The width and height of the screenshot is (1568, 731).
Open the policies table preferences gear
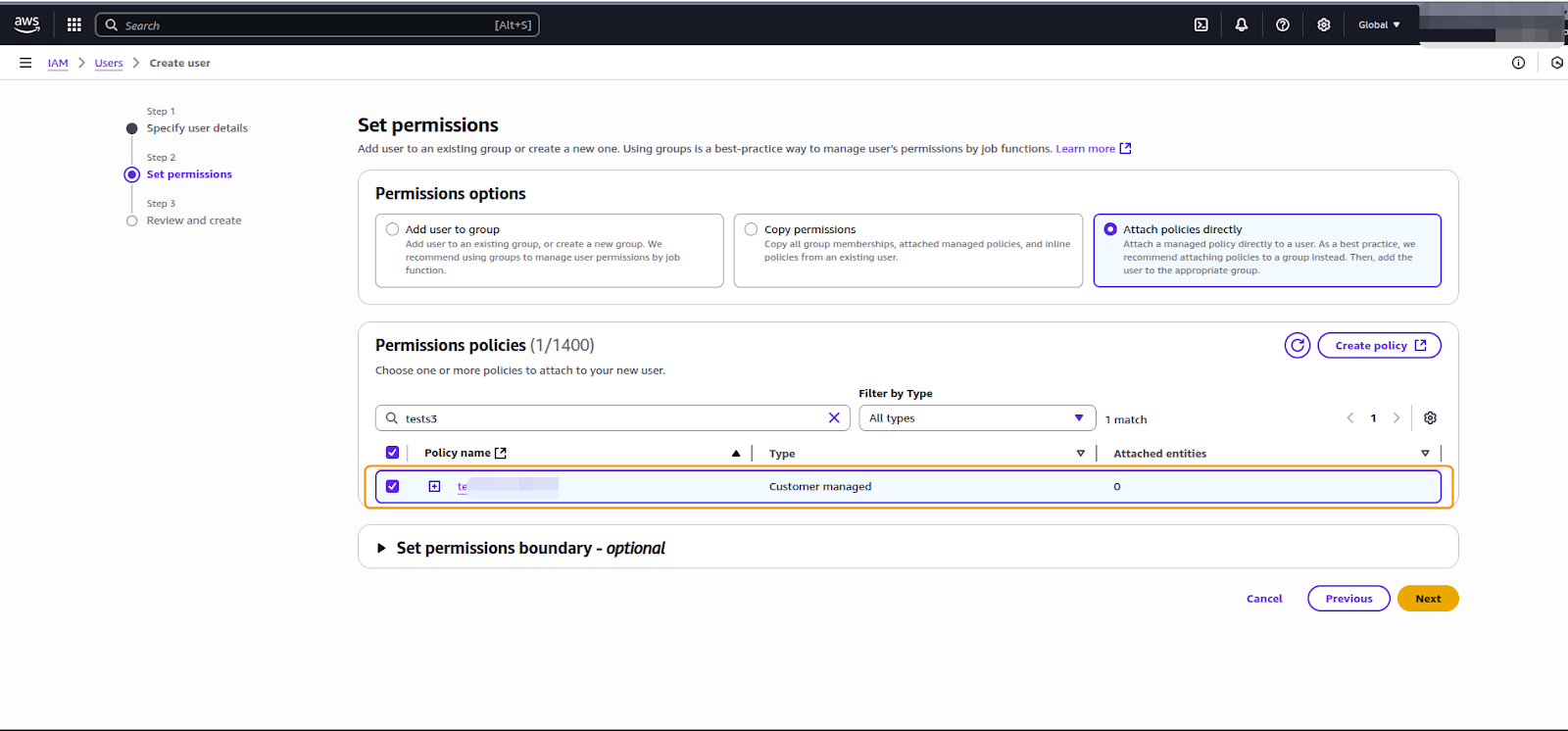(x=1430, y=418)
